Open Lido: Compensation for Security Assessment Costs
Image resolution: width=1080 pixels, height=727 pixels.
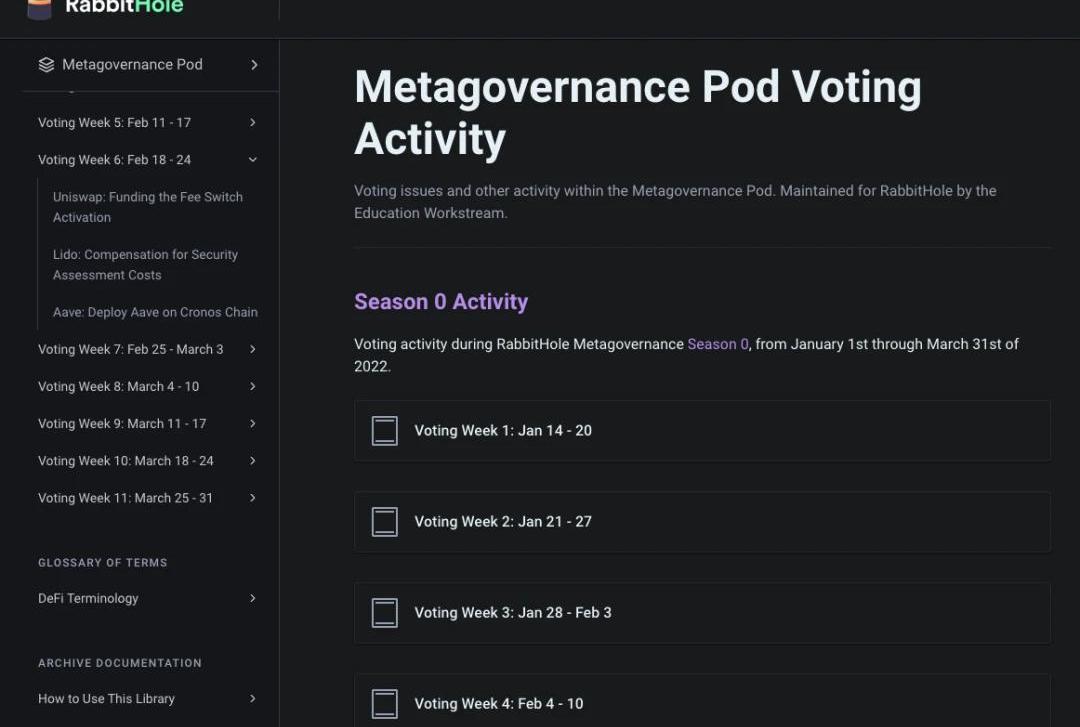[x=145, y=265]
